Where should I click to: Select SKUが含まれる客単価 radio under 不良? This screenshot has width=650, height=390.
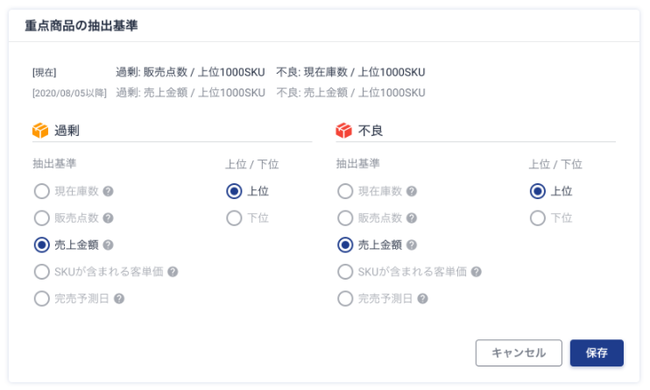tap(345, 272)
